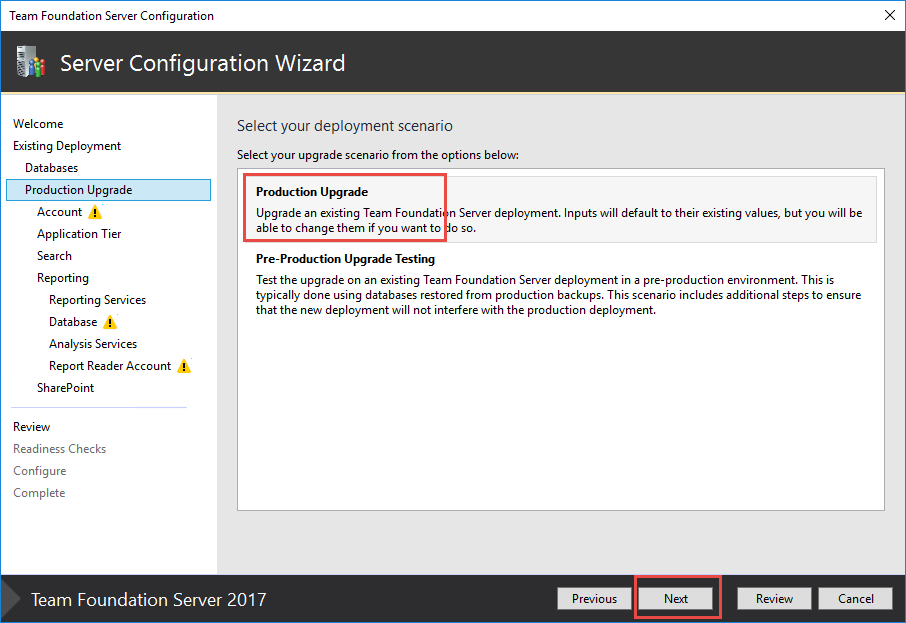Cancel the configuration wizard
This screenshot has width=906, height=623.
click(855, 599)
